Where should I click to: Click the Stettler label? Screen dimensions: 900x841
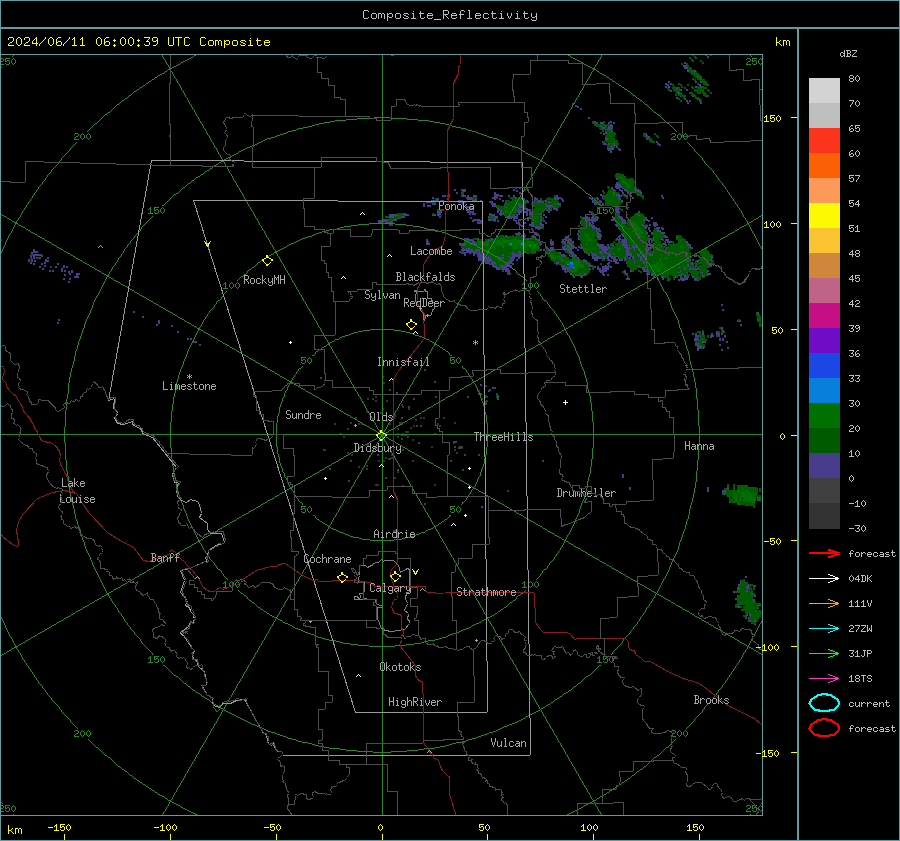583,289
